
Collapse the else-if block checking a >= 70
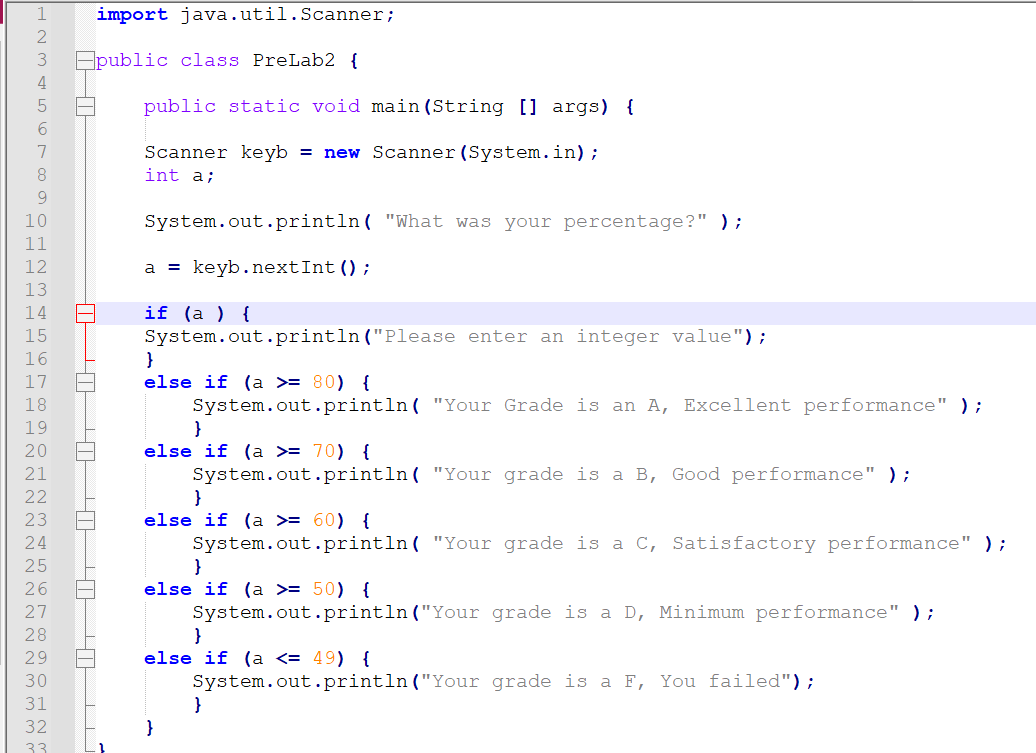(85, 450)
